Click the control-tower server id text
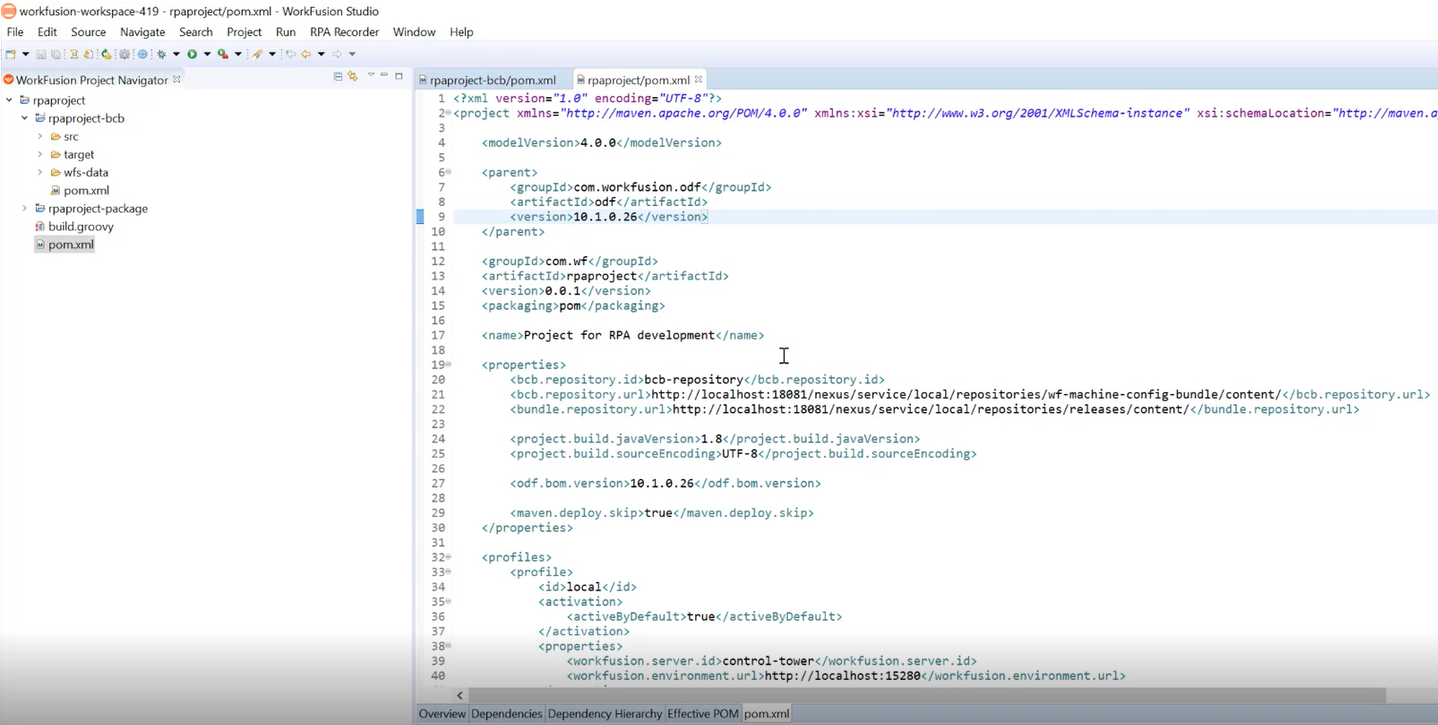The width and height of the screenshot is (1438, 725). pos(768,661)
